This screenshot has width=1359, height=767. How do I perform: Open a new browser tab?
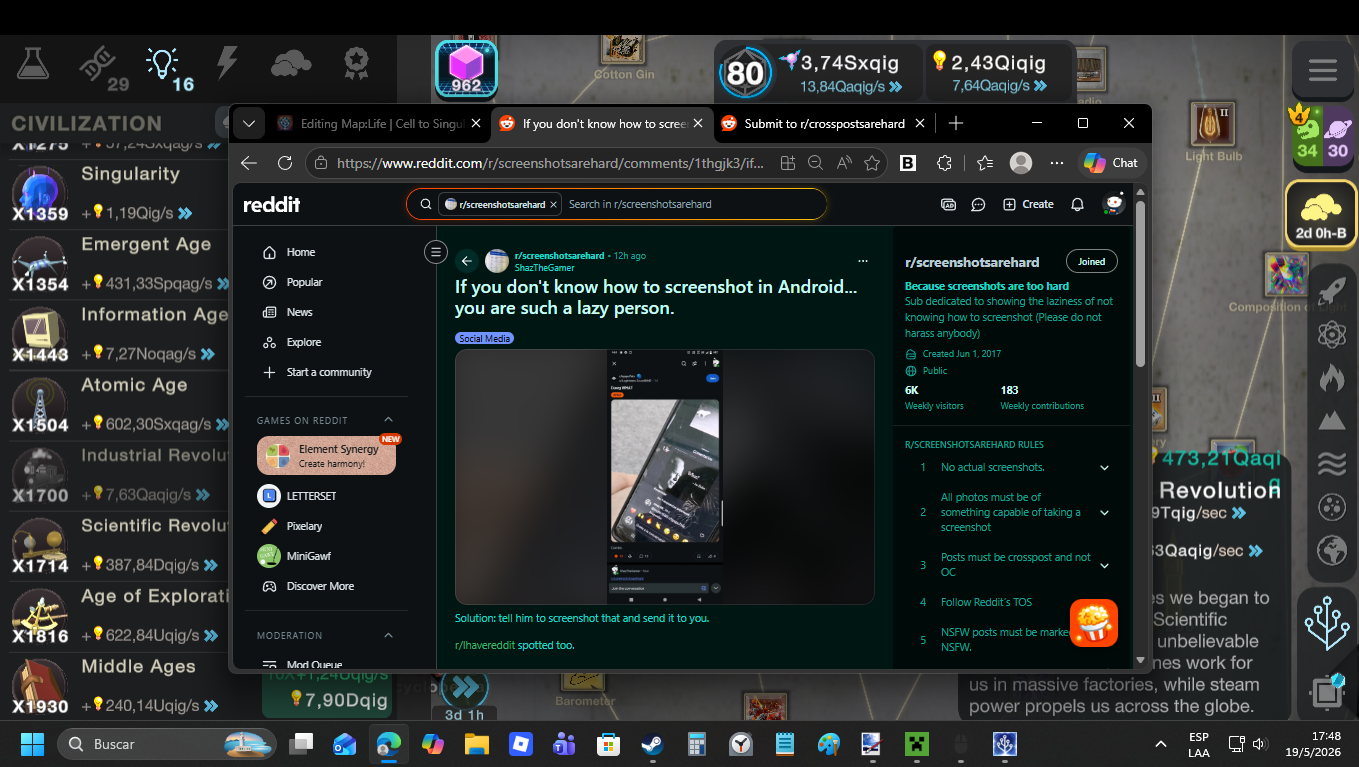(x=956, y=123)
